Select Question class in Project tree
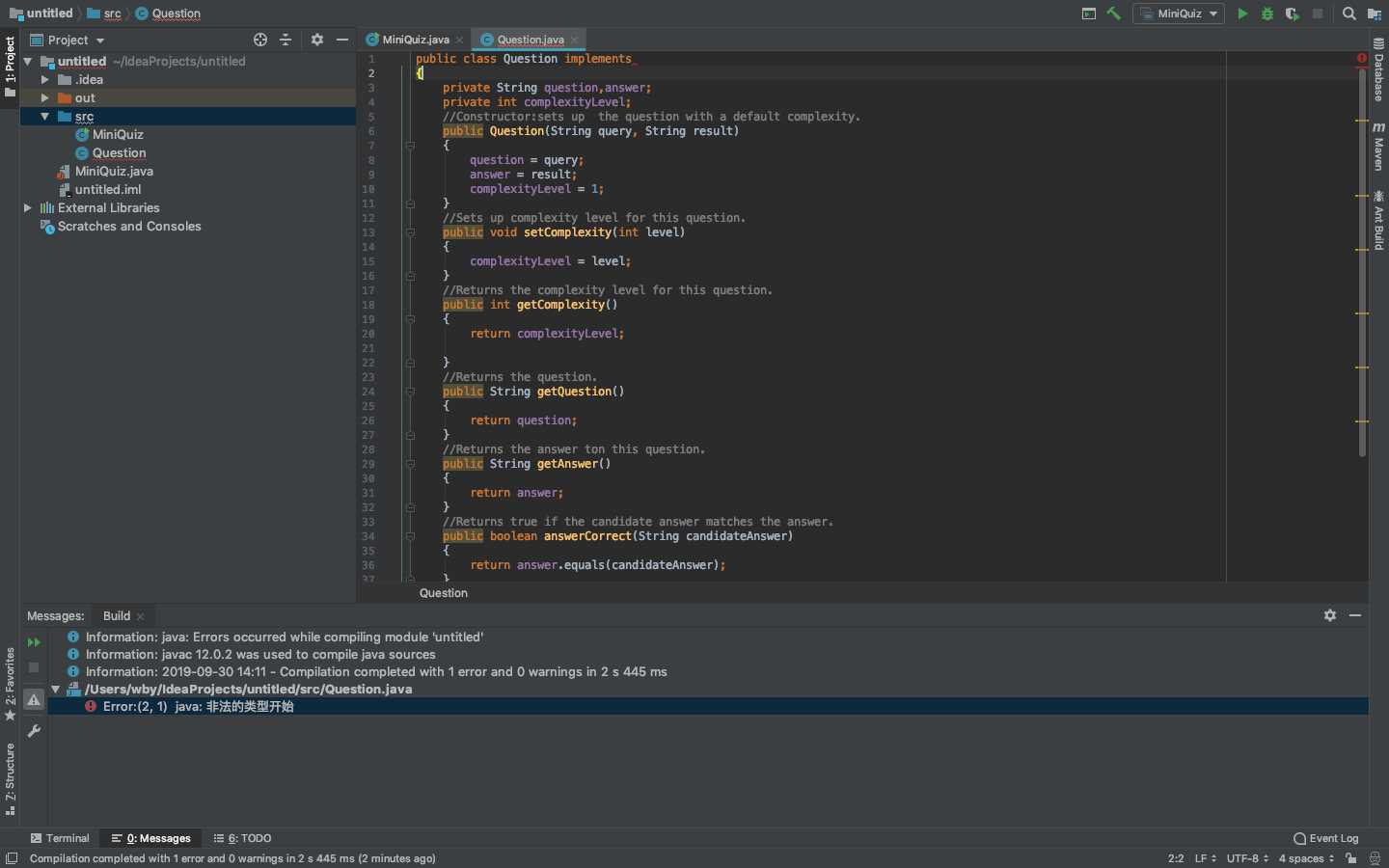 (x=119, y=152)
